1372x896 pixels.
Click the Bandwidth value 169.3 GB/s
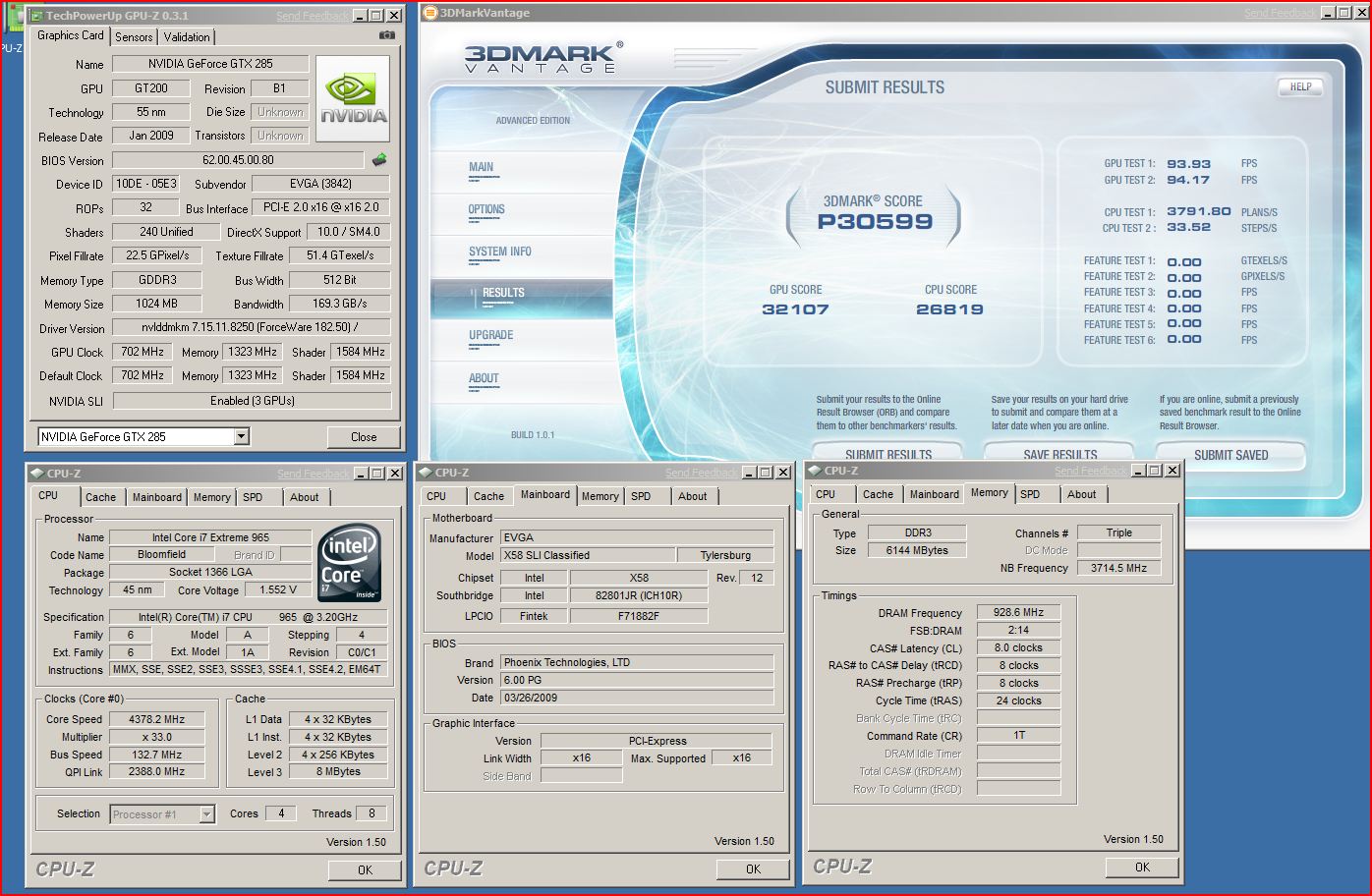pyautogui.click(x=339, y=304)
